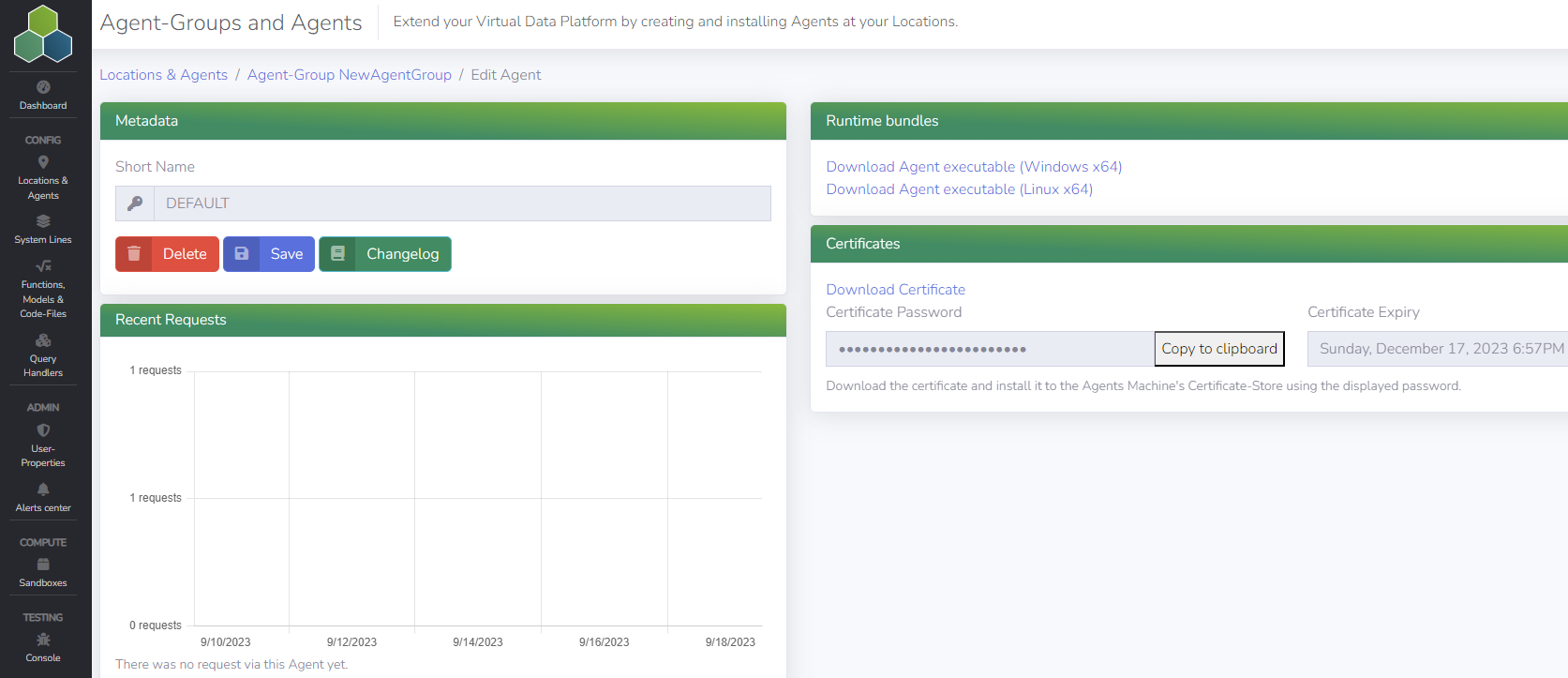Open System Lines layers icon
Screen dimensions: 1568x678
coord(43,221)
